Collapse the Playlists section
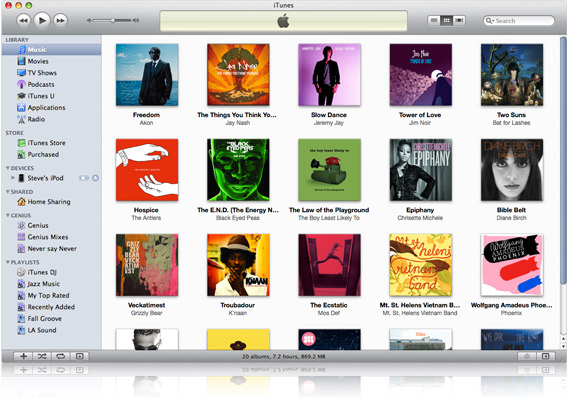 coord(8,262)
